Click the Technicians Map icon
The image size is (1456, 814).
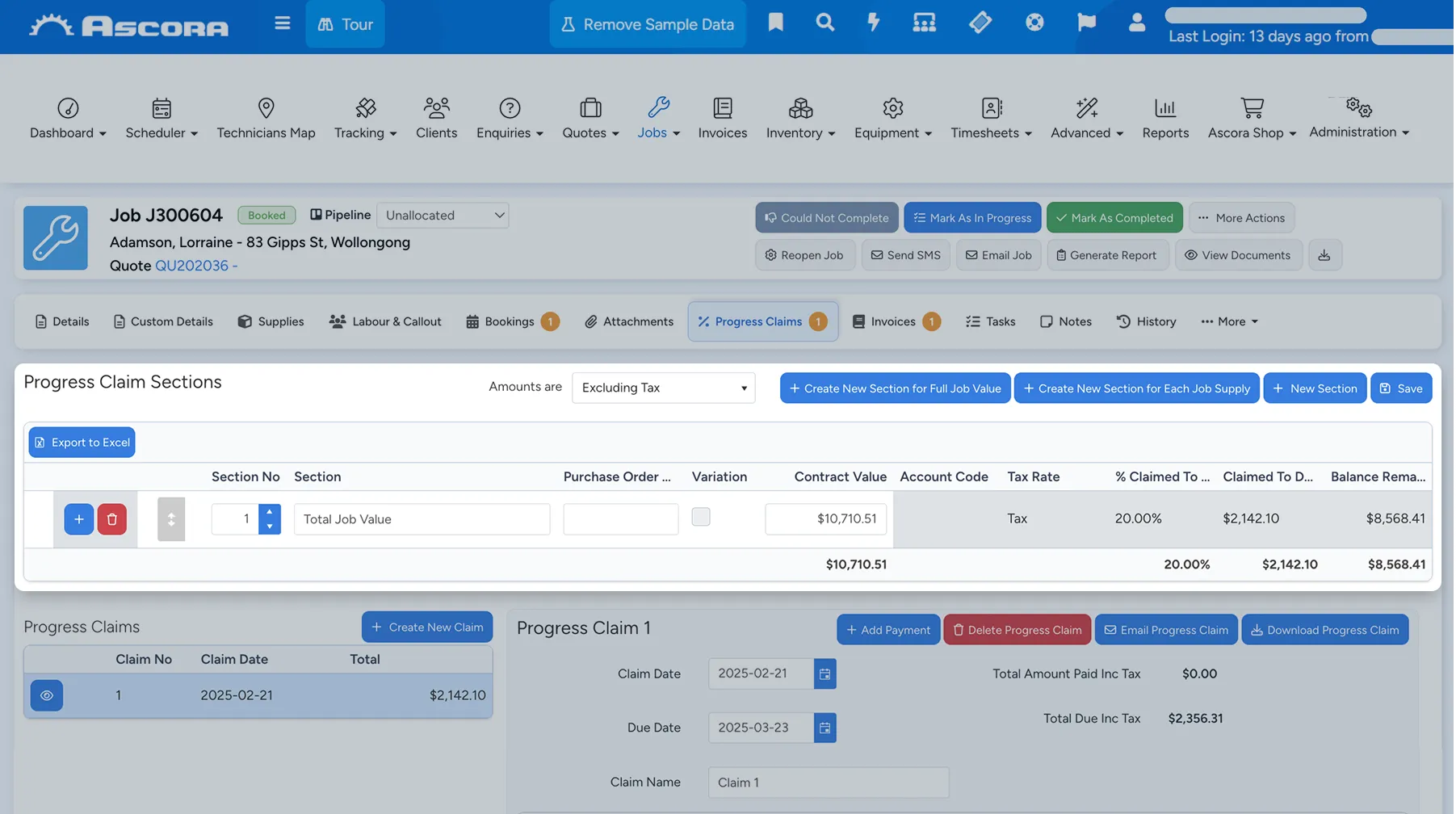point(266,108)
